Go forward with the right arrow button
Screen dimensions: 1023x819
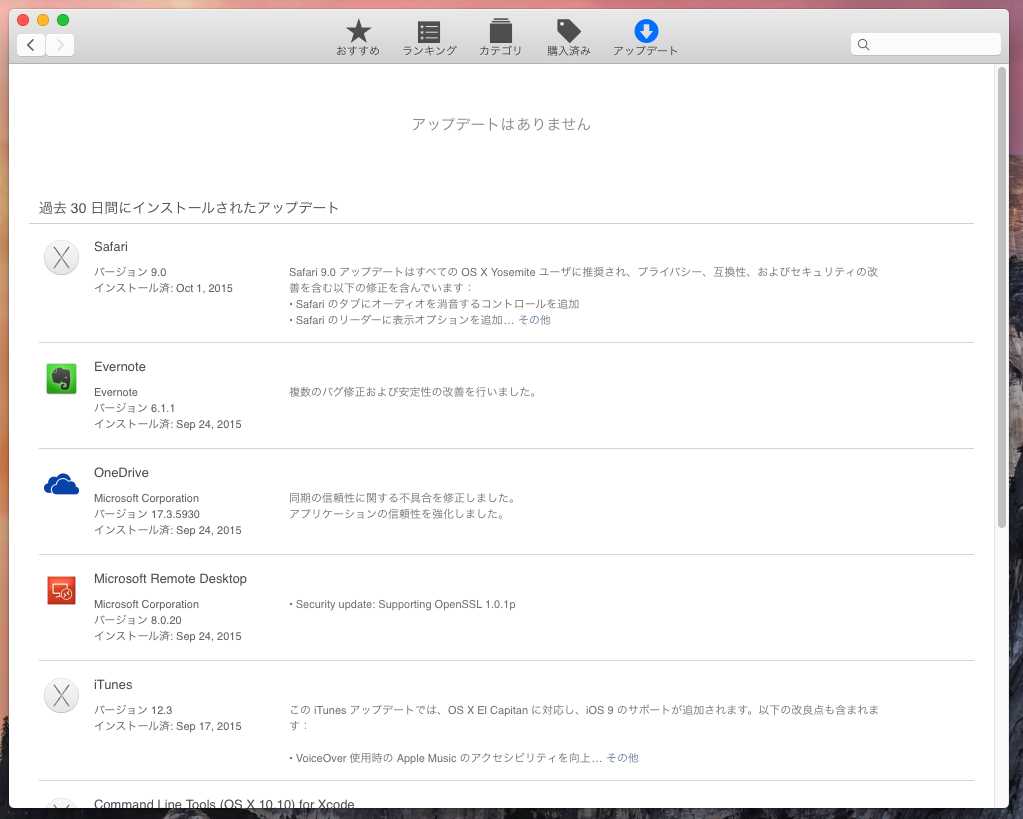(60, 44)
